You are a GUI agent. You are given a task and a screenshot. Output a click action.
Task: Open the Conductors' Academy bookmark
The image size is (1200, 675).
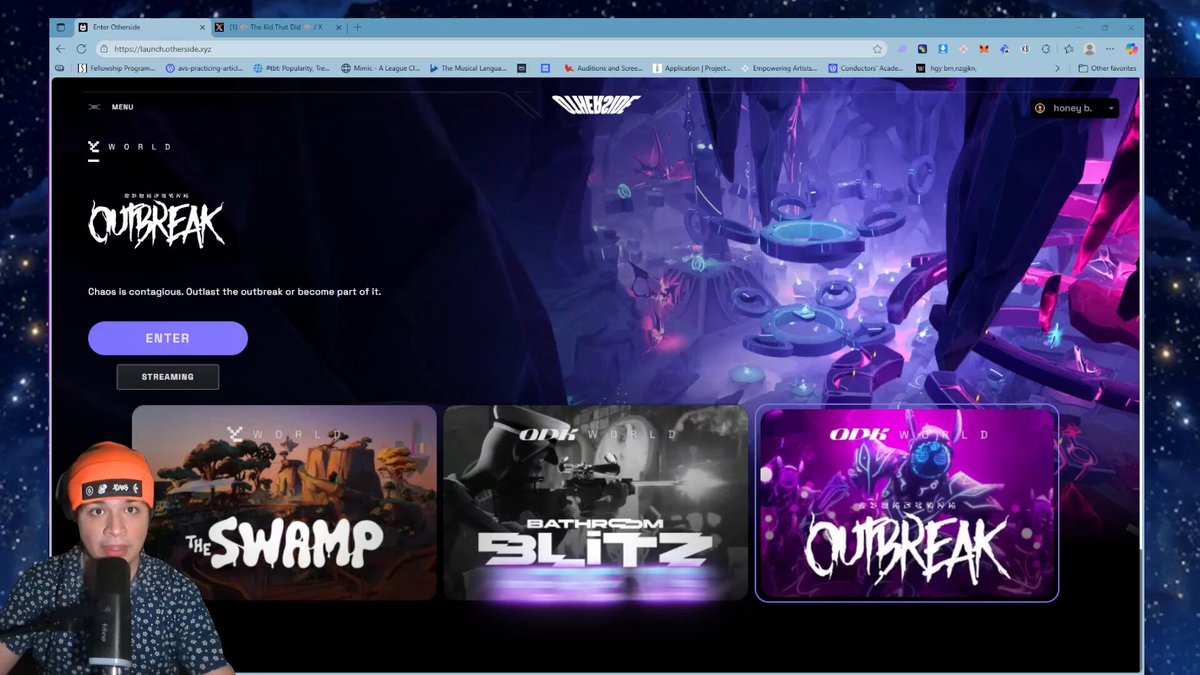coord(868,68)
